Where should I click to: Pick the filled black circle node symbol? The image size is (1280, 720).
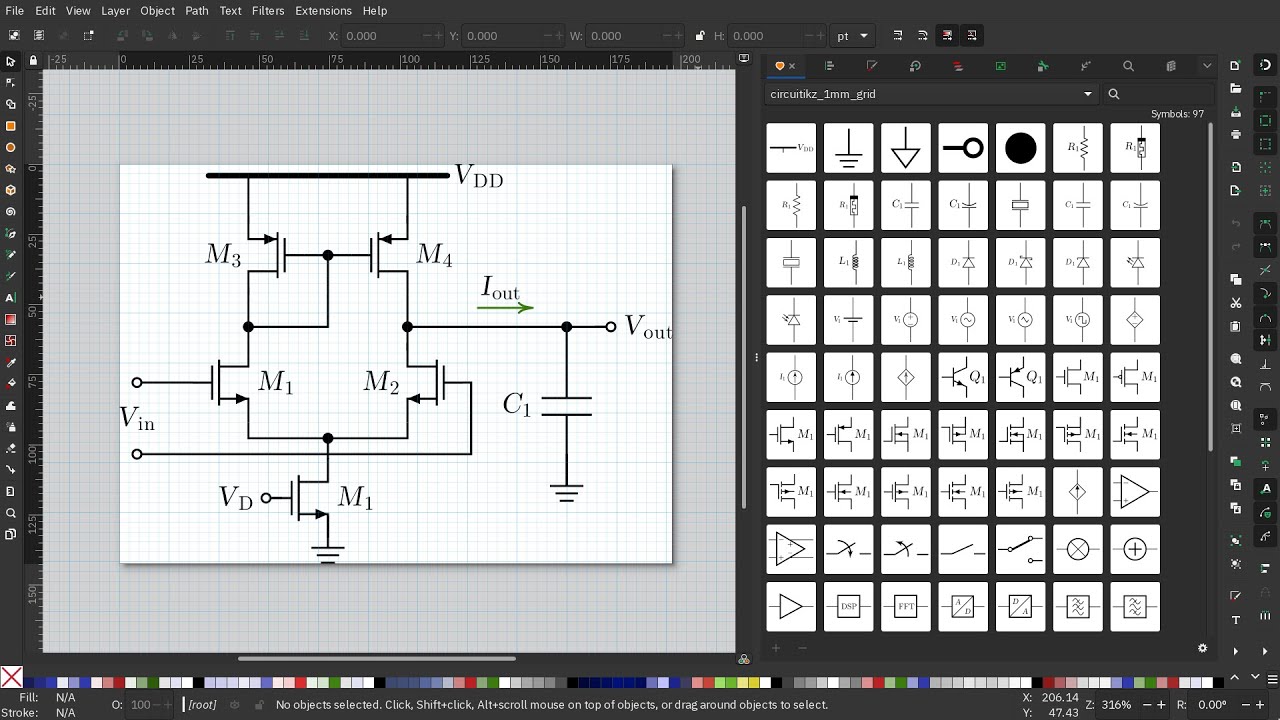1020,148
